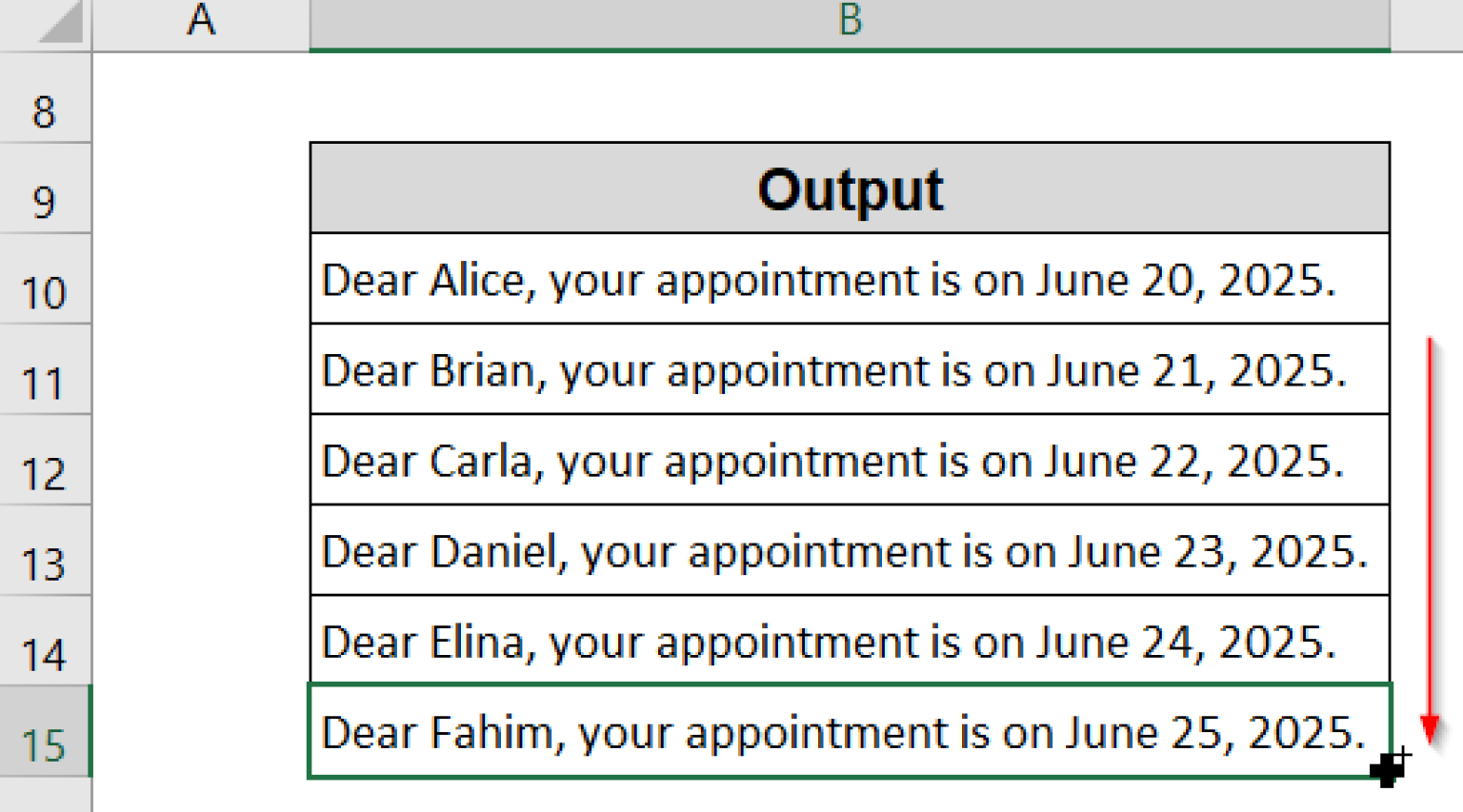The width and height of the screenshot is (1463, 812).
Task: Select row 11 header
Action: 45,382
